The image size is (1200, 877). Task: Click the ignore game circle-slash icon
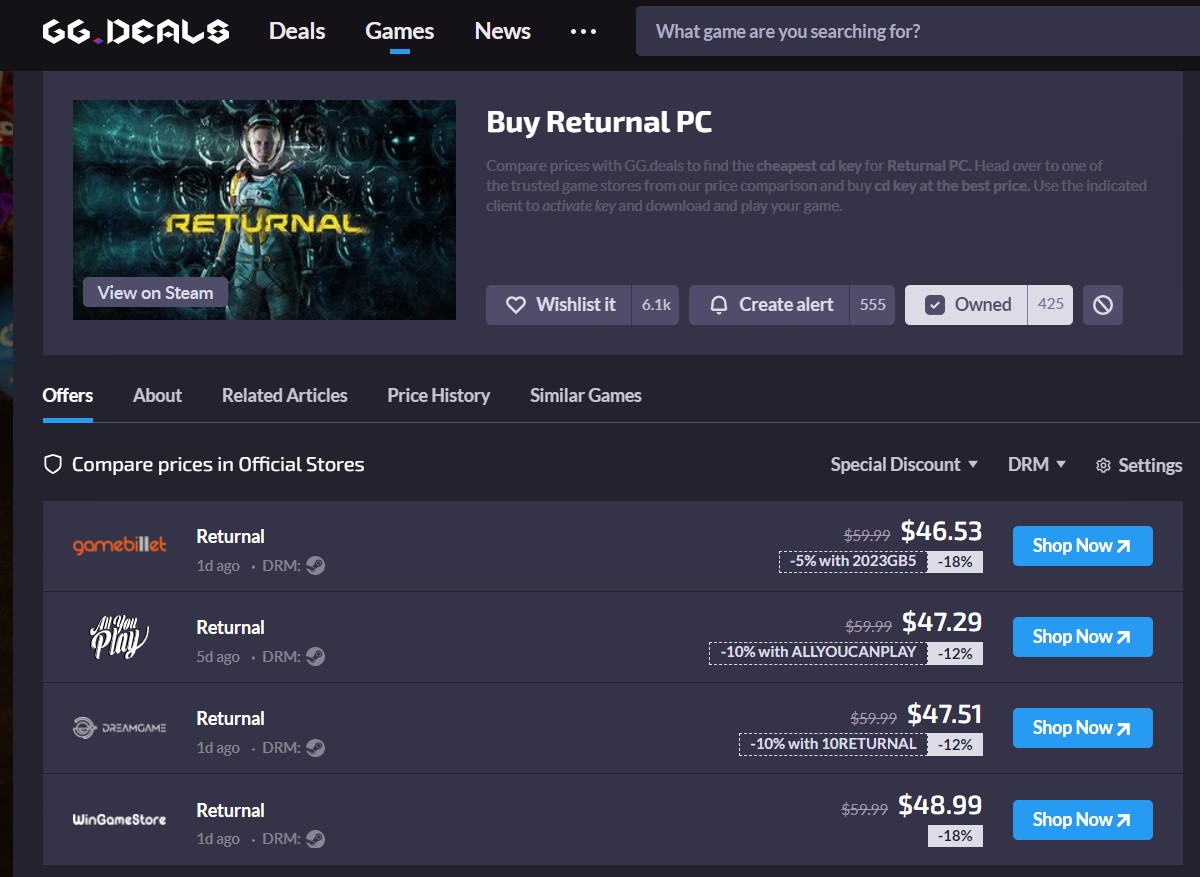[x=1103, y=305]
